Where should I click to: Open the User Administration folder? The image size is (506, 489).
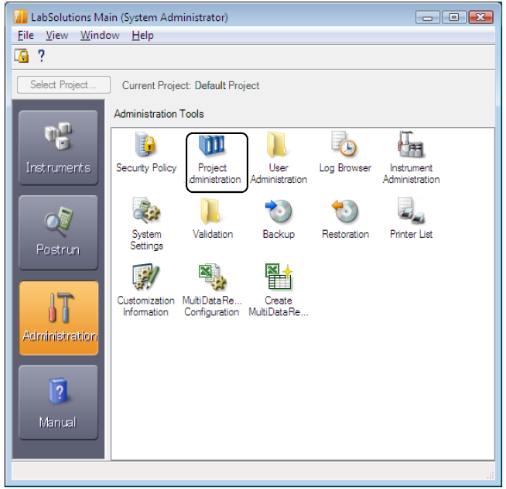[x=278, y=158]
